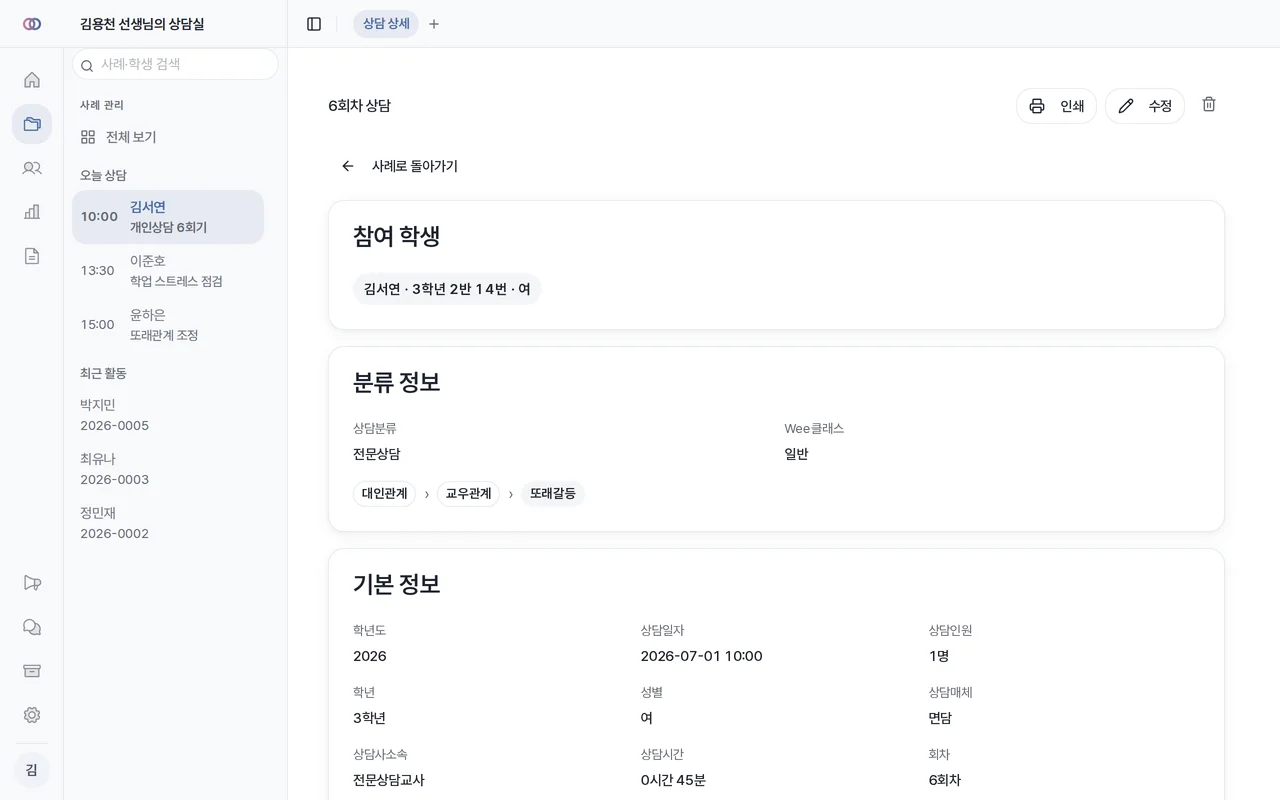This screenshot has height=800, width=1280.
Task: Open recent case 최유나 2026-0003
Action: (x=168, y=469)
